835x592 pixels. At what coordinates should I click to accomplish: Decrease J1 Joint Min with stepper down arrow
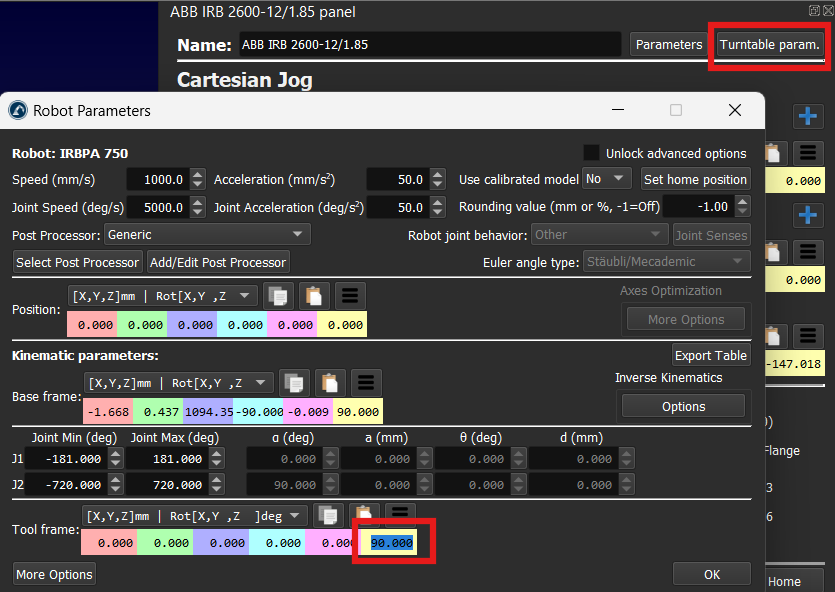click(x=116, y=464)
